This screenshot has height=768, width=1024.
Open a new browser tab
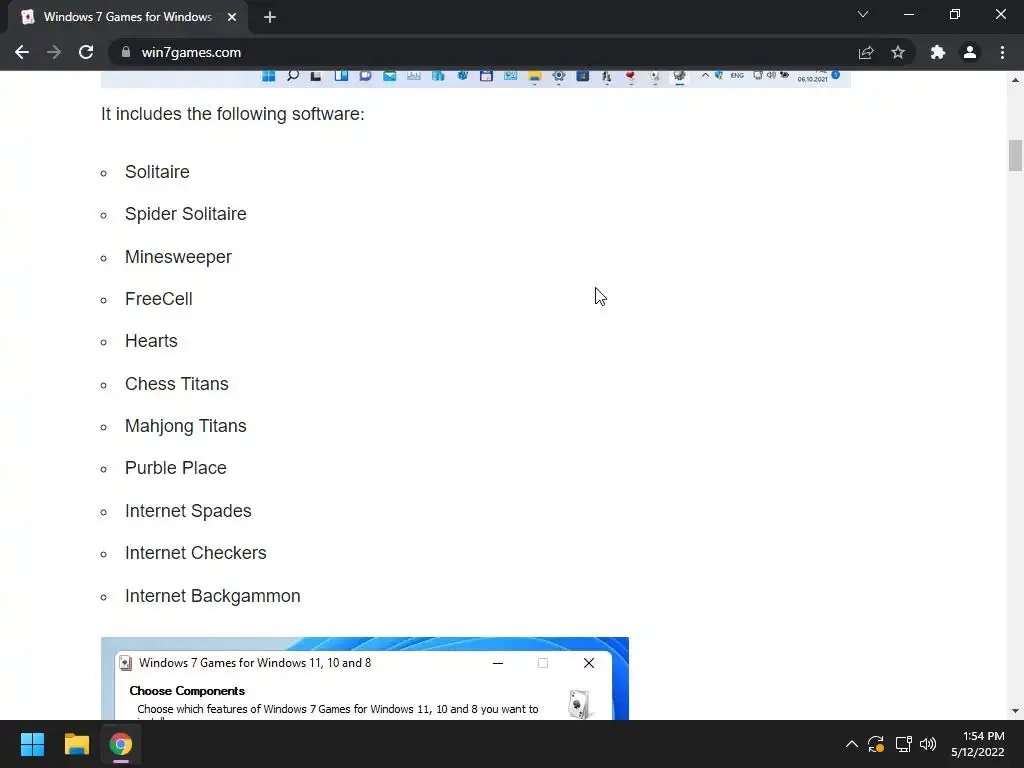(270, 17)
